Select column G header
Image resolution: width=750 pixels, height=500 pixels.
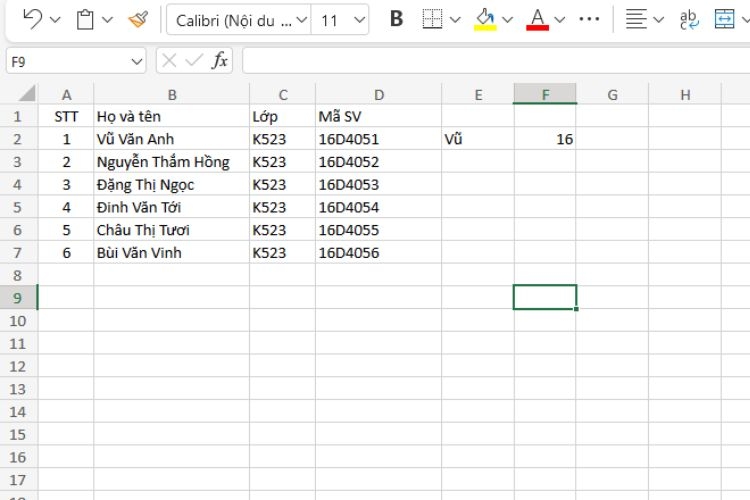pyautogui.click(x=612, y=95)
